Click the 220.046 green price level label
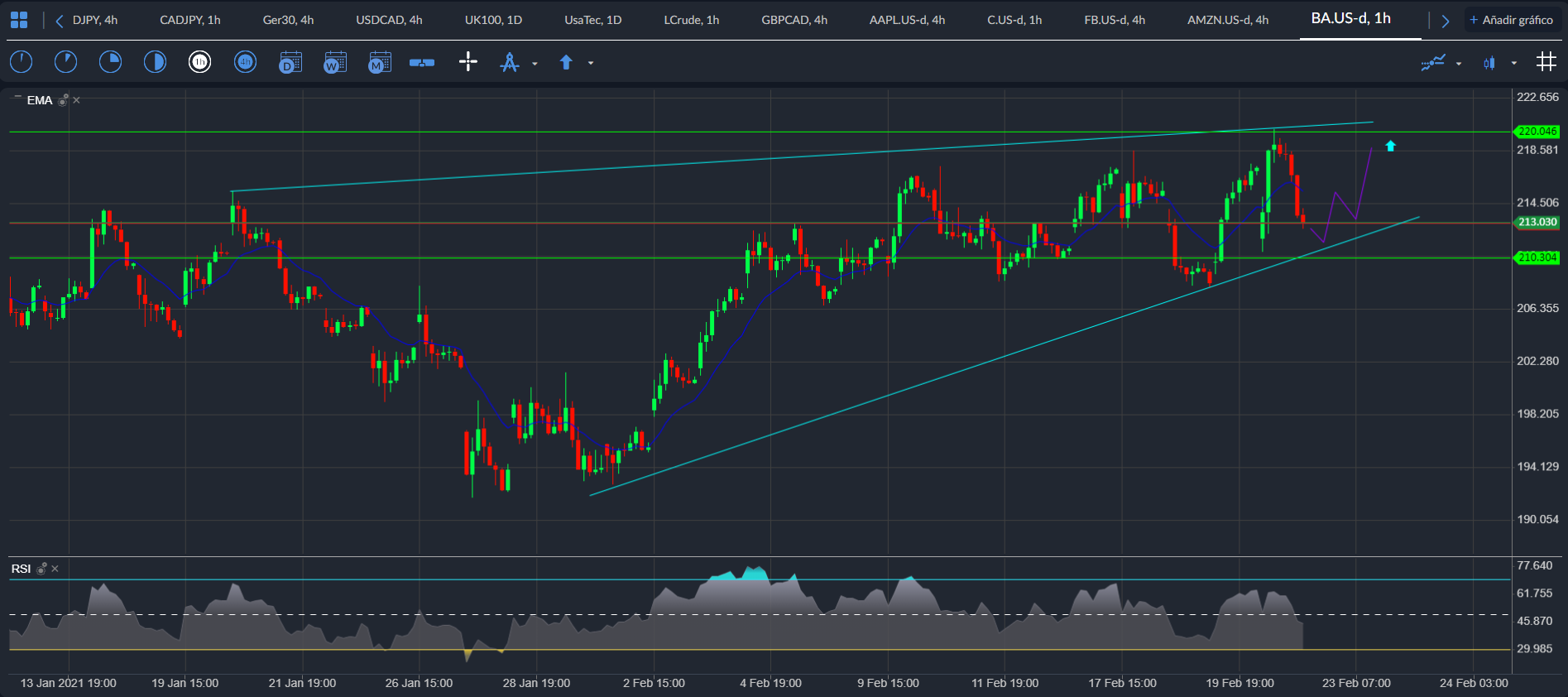Viewport: 1568px width, 697px height. tap(1537, 132)
